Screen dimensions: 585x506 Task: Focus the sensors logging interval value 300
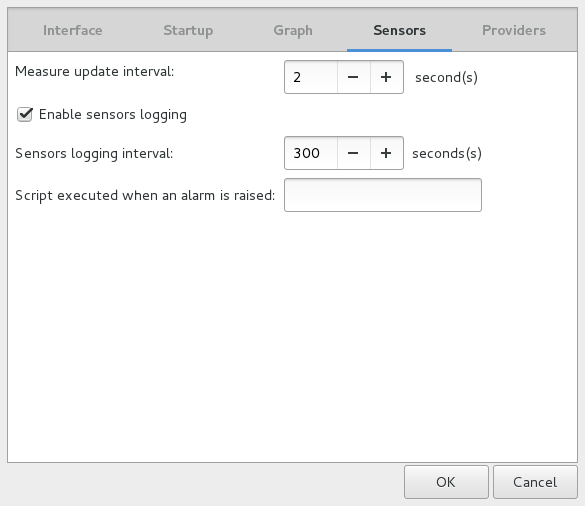point(311,153)
